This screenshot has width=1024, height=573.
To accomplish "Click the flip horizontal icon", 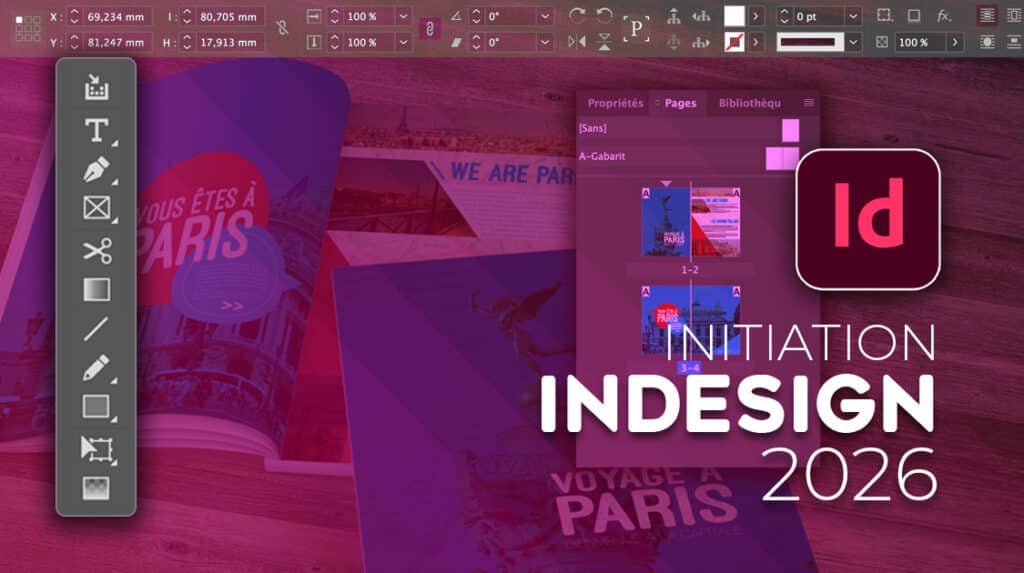I will pos(577,42).
